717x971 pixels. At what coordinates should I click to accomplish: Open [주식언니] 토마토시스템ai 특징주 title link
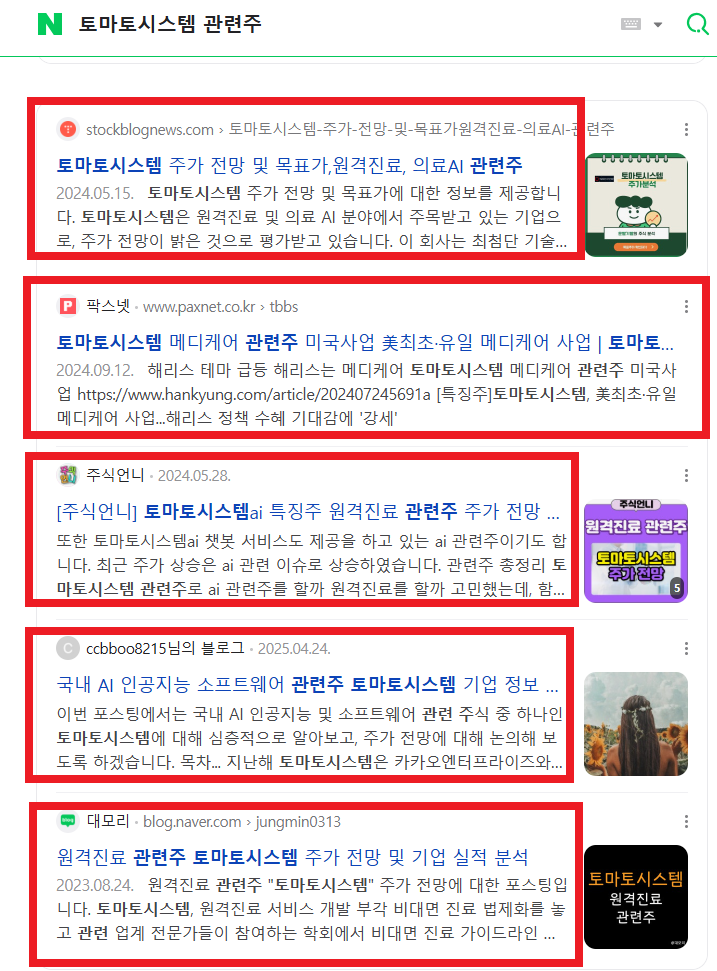point(308,512)
